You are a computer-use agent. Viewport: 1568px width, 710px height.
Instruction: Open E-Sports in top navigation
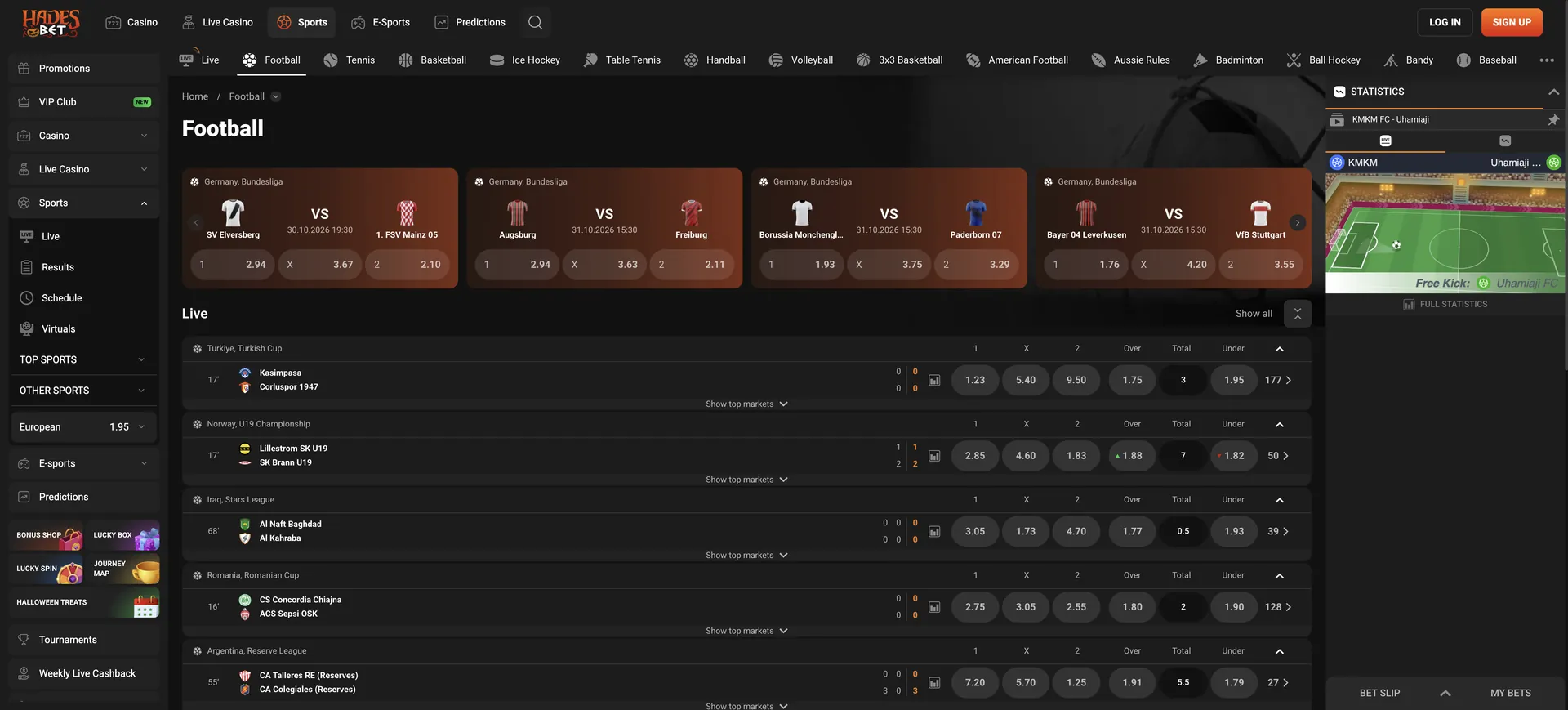point(381,22)
